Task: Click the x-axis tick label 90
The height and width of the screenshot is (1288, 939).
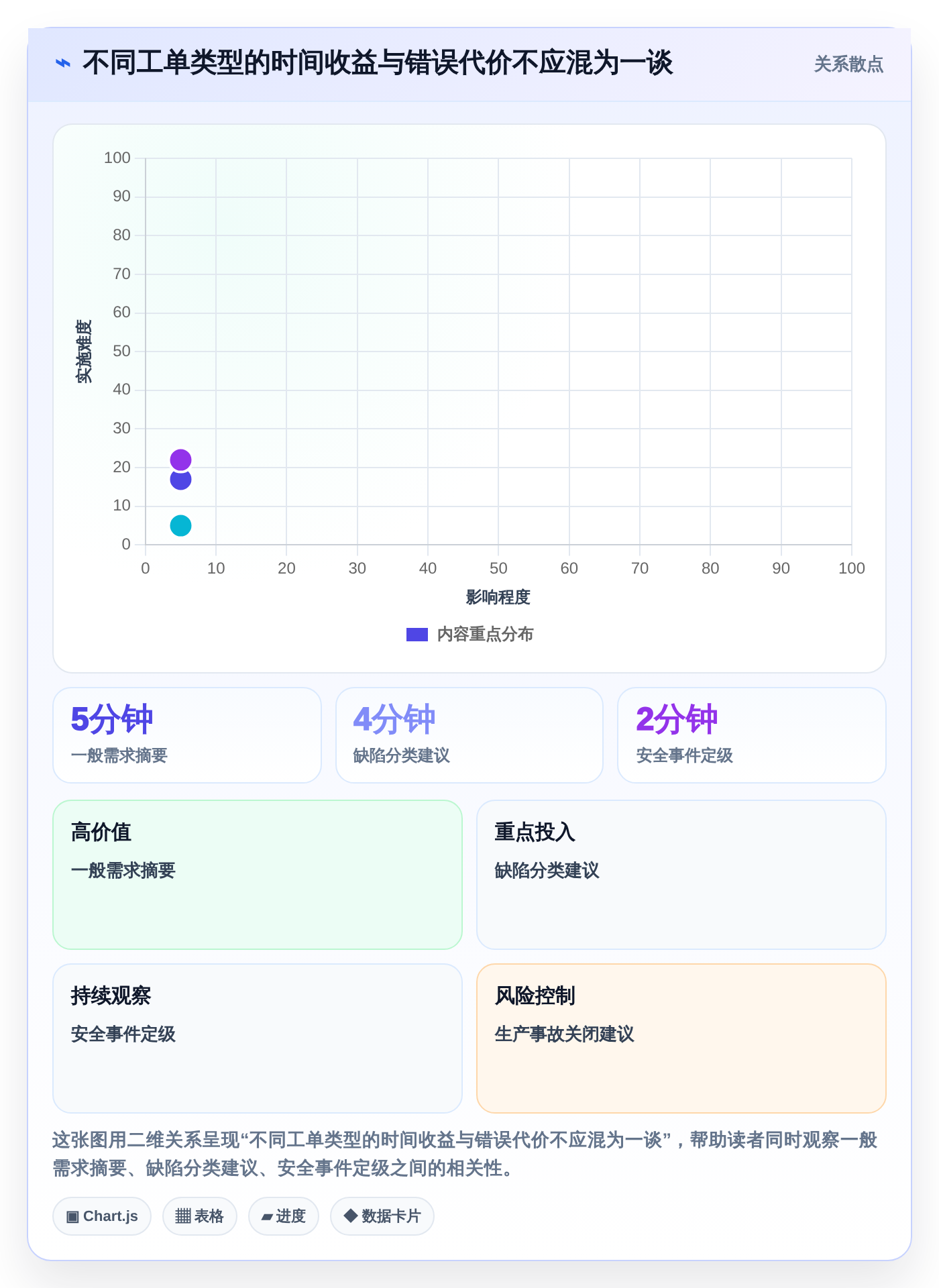Action: (781, 569)
